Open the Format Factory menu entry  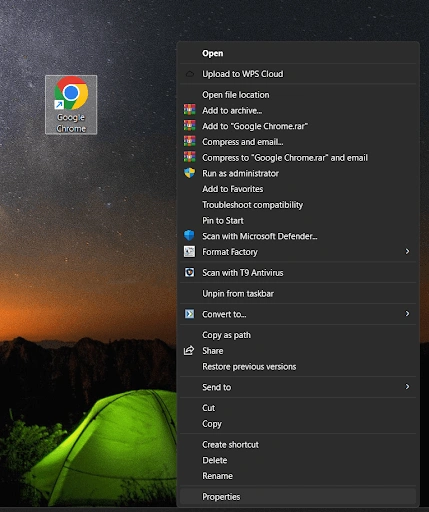[298, 252]
